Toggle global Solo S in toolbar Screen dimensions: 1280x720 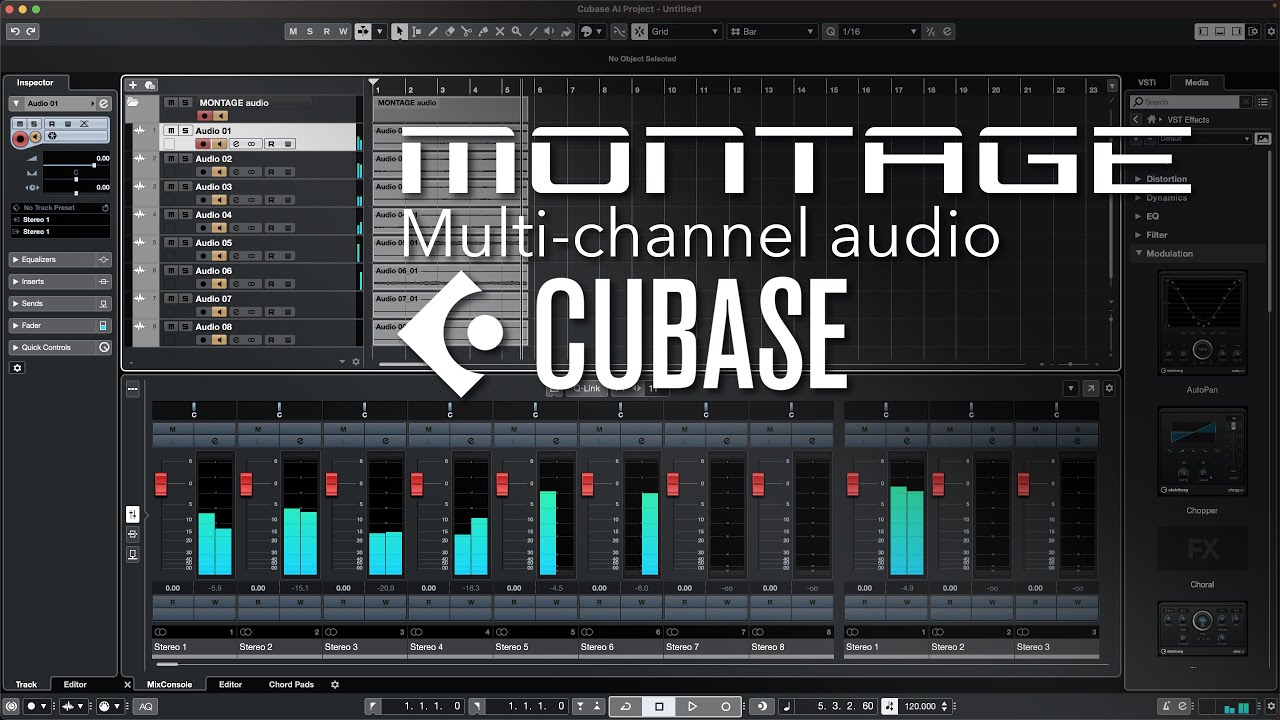[x=310, y=32]
